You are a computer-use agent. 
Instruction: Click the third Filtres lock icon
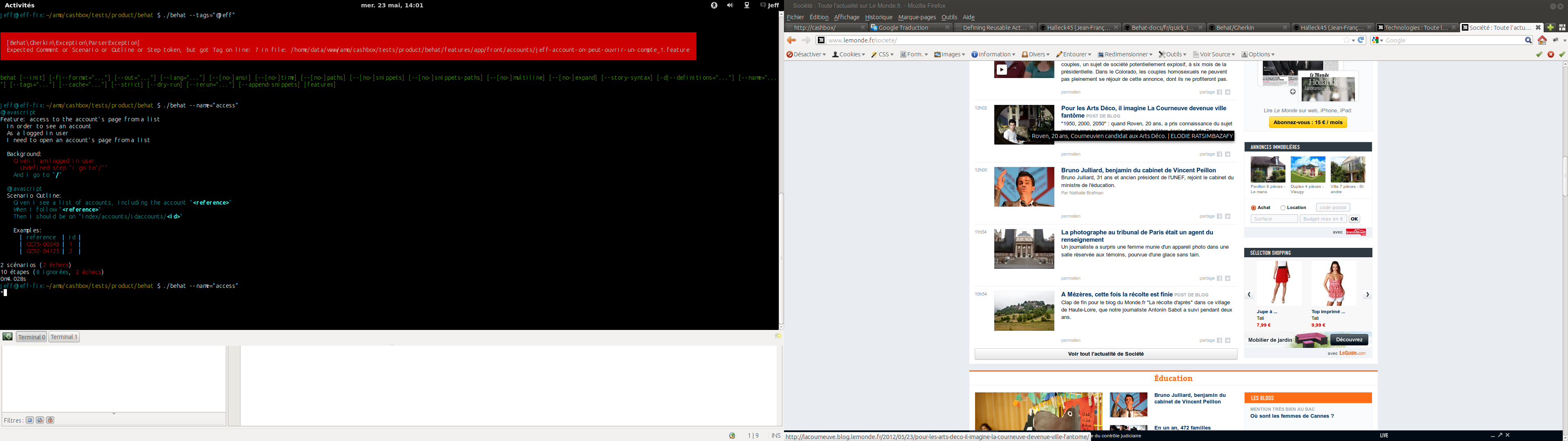point(51,420)
